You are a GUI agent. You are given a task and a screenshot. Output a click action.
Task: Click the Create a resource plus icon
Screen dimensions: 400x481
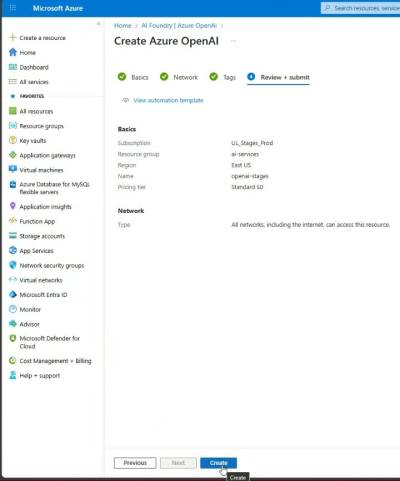[x=12, y=37]
